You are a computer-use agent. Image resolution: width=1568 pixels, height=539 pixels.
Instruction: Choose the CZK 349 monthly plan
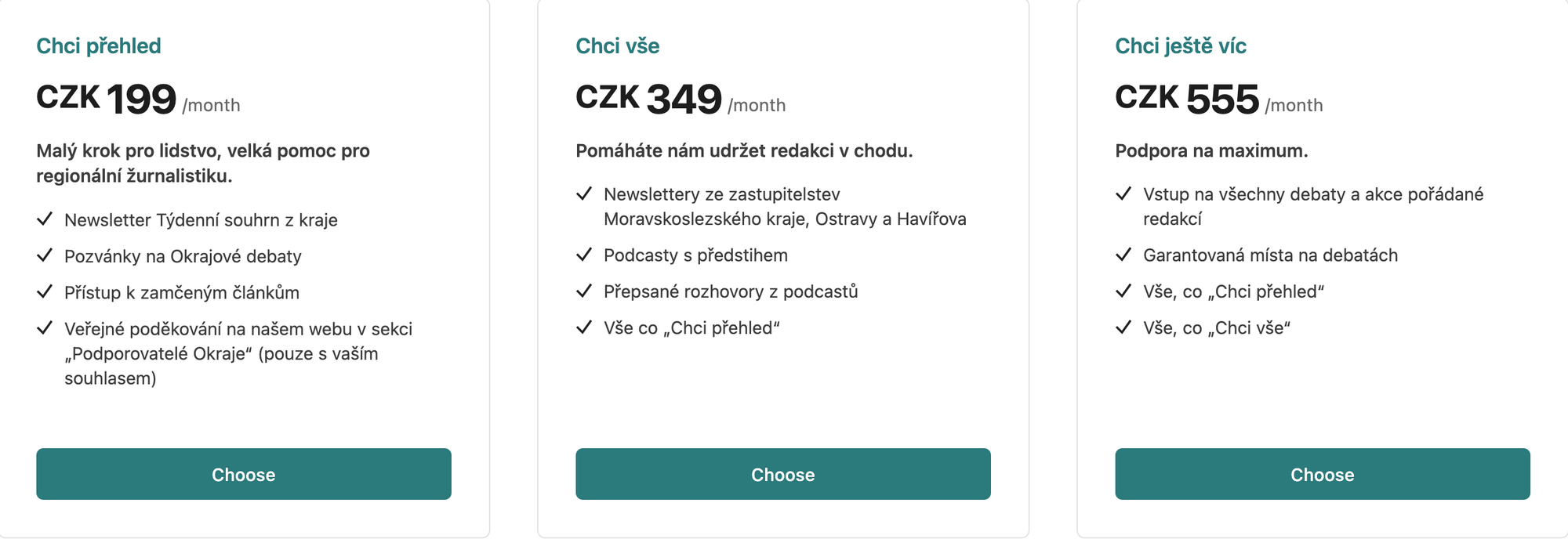pos(783,474)
